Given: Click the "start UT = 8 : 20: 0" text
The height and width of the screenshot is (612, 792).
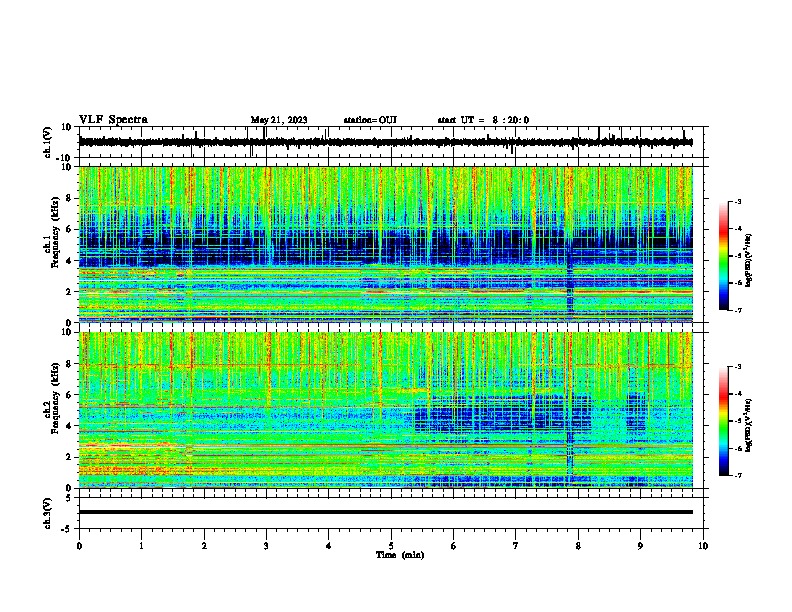Looking at the screenshot, I should point(483,120).
